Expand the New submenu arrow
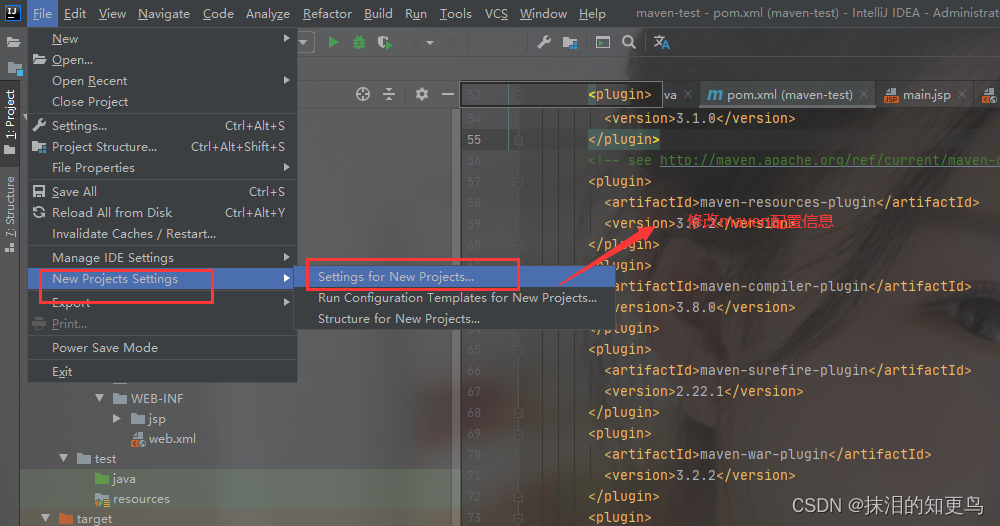The width and height of the screenshot is (1000, 526). (x=286, y=38)
